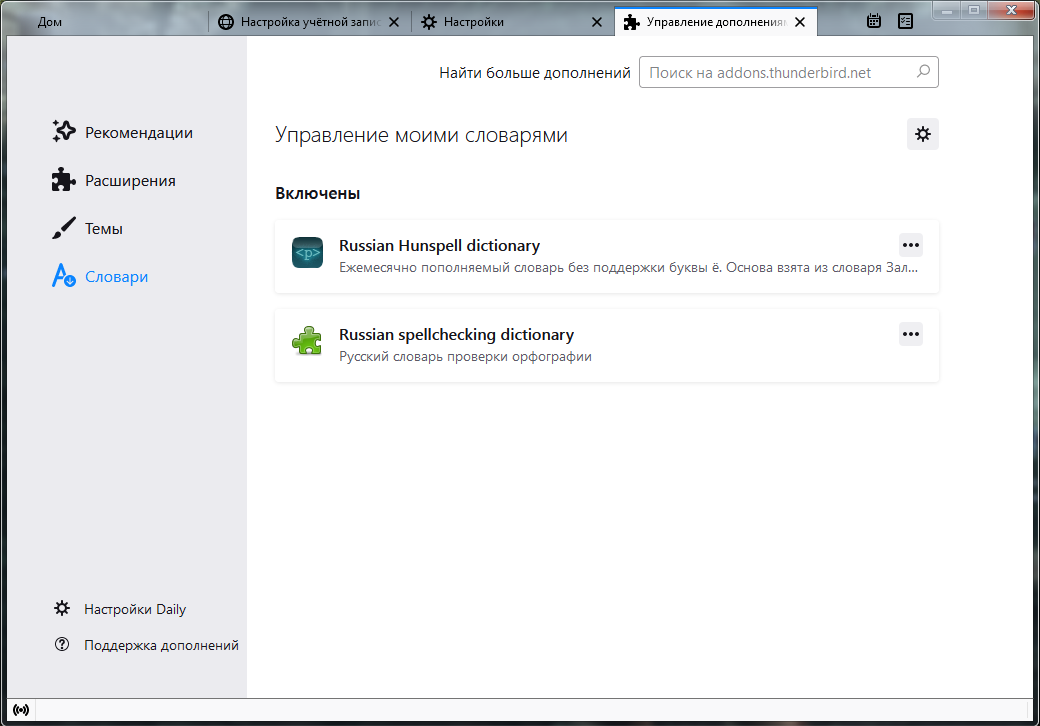Focus the addons.thunderbird.net search field
Image resolution: width=1040 pixels, height=726 pixels.
click(x=778, y=72)
